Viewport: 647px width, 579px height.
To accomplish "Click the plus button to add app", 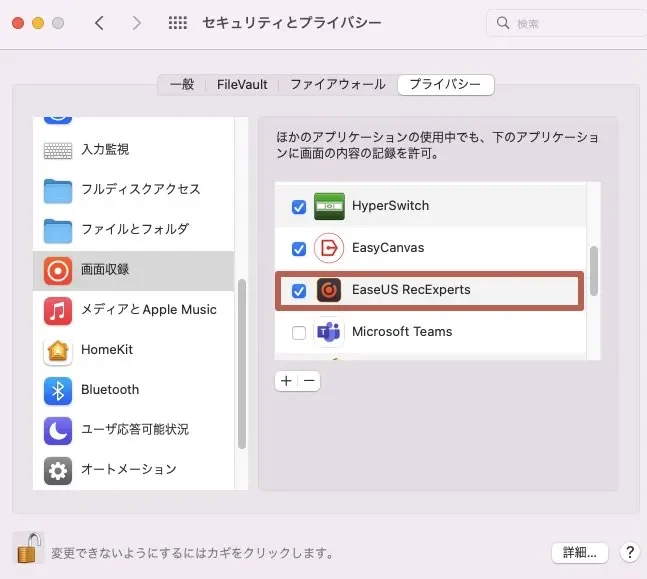I will 286,381.
